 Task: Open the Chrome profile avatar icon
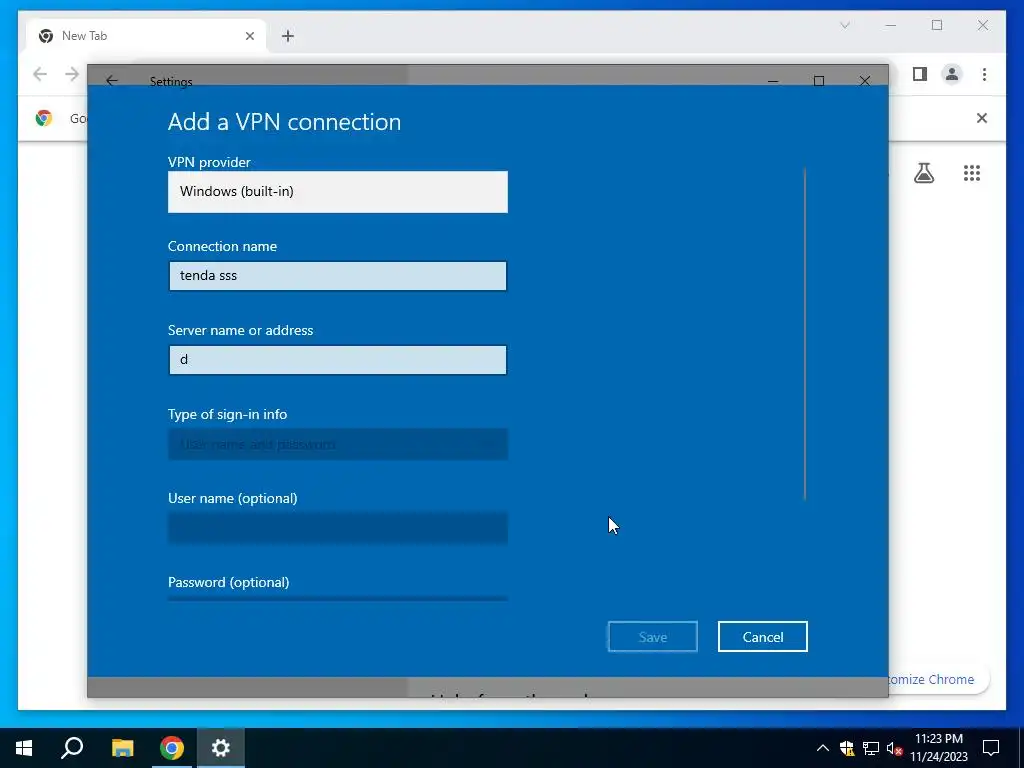(x=952, y=74)
